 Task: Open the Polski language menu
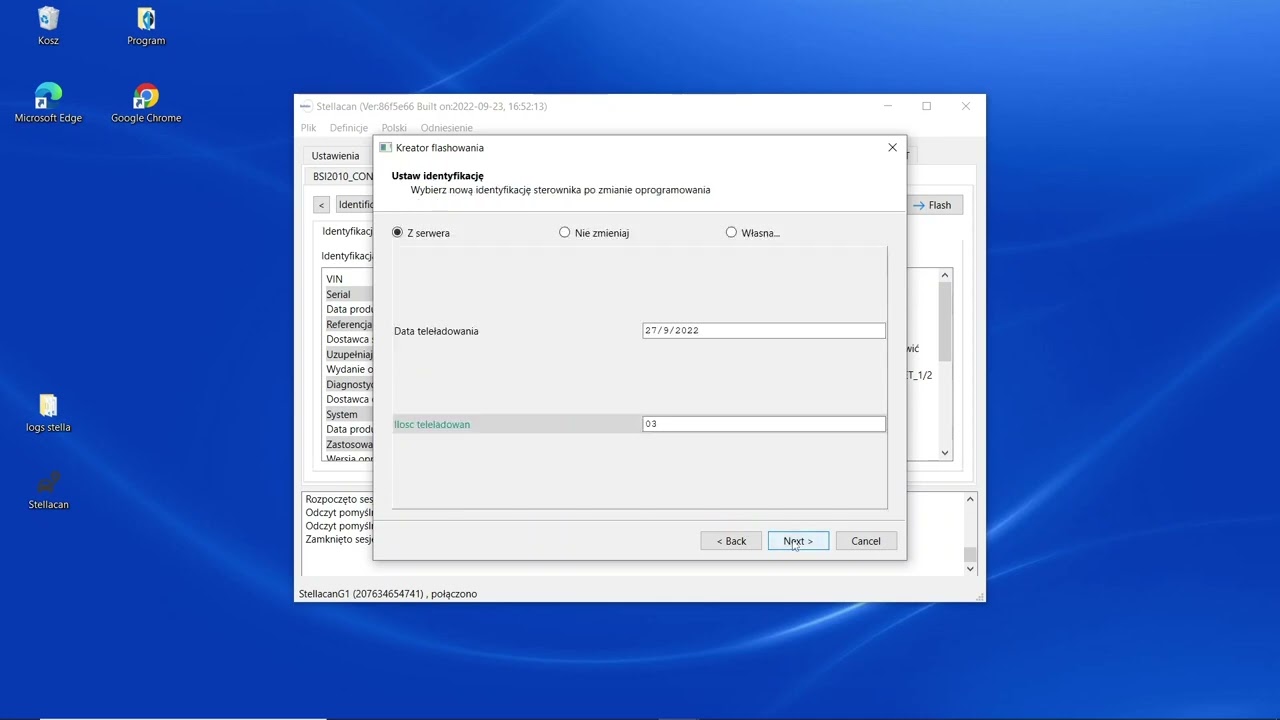coord(394,128)
